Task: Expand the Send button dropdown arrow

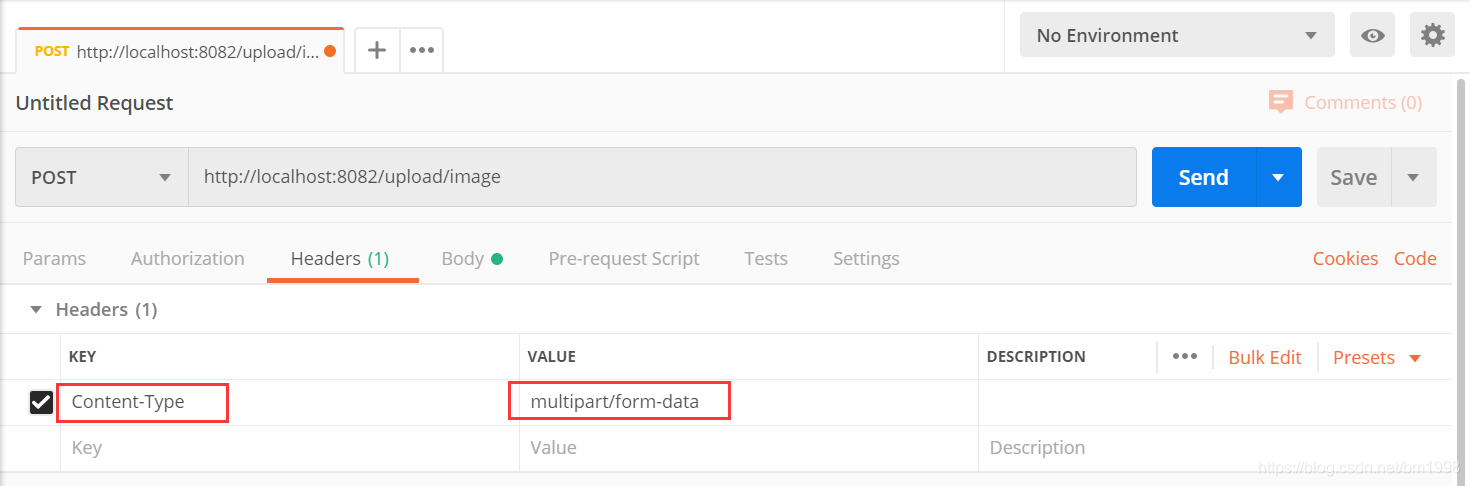Action: click(x=1278, y=177)
